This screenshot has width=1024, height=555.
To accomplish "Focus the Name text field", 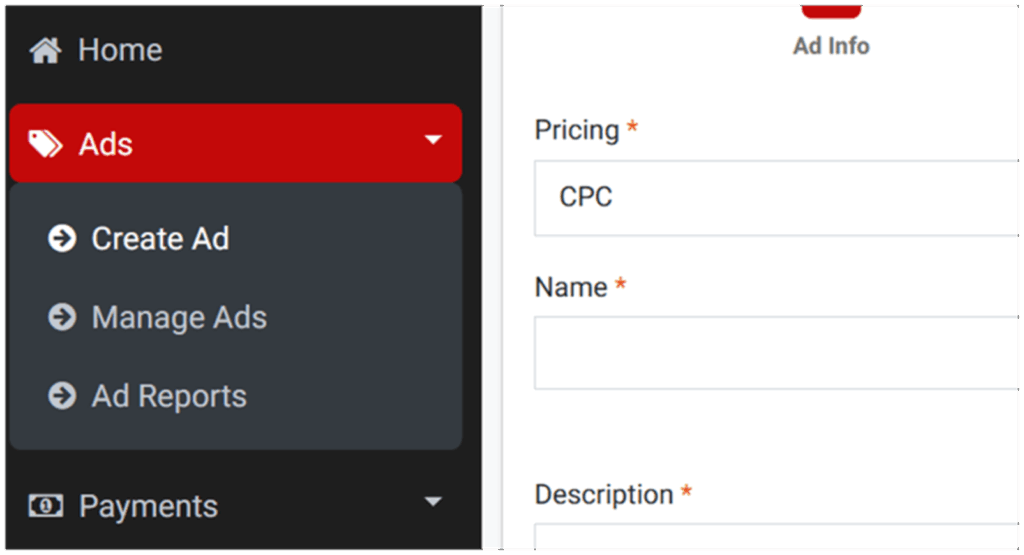I will pos(776,353).
